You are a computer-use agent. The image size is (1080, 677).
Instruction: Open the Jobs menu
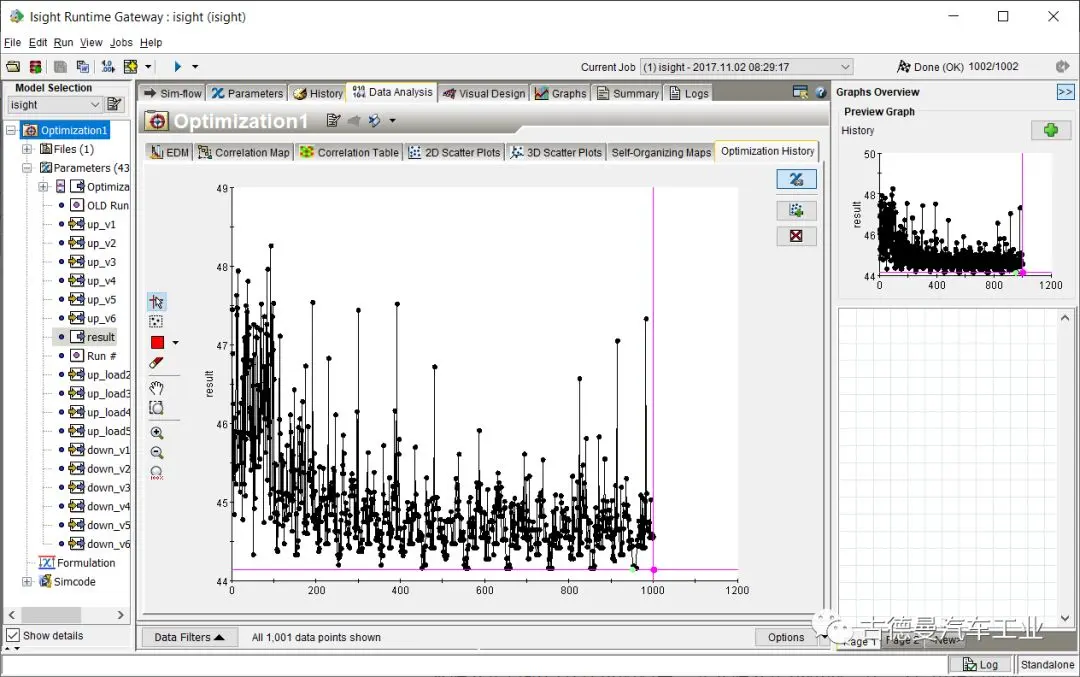[121, 43]
